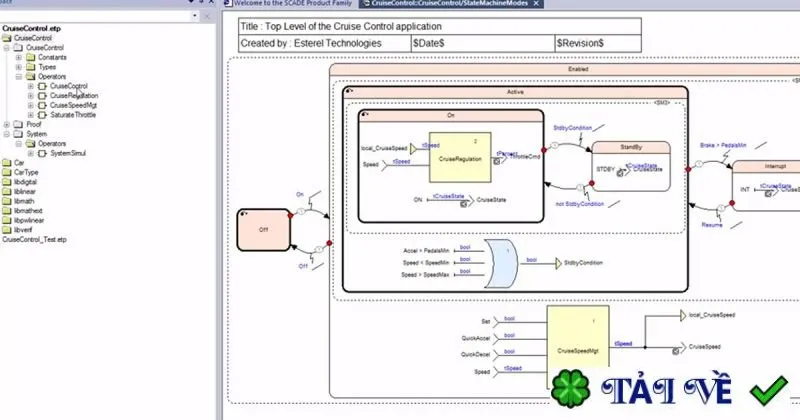The width and height of the screenshot is (800, 420).
Task: Collapse the System package
Action: click(7, 134)
